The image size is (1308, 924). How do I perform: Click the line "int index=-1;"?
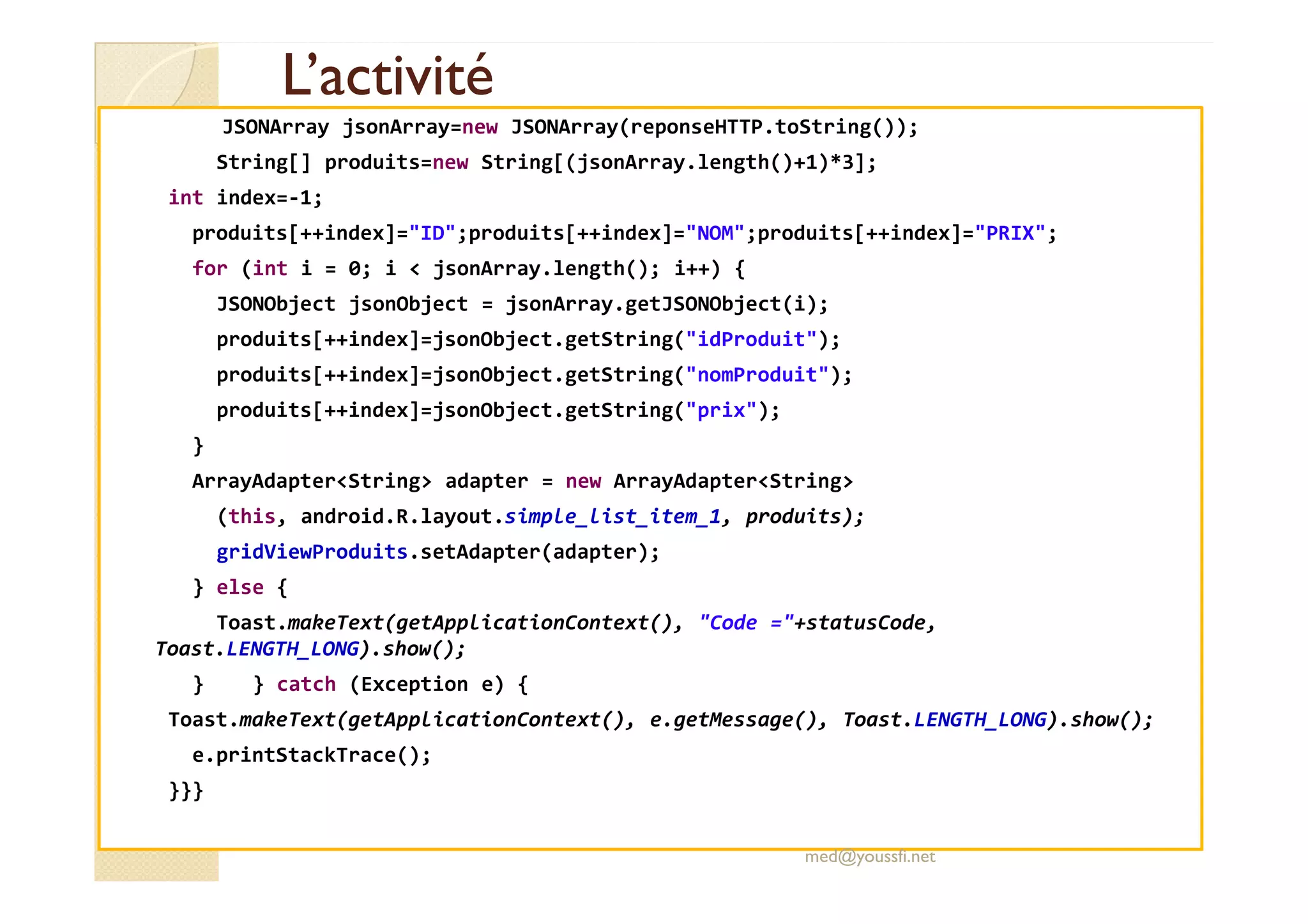coord(245,198)
